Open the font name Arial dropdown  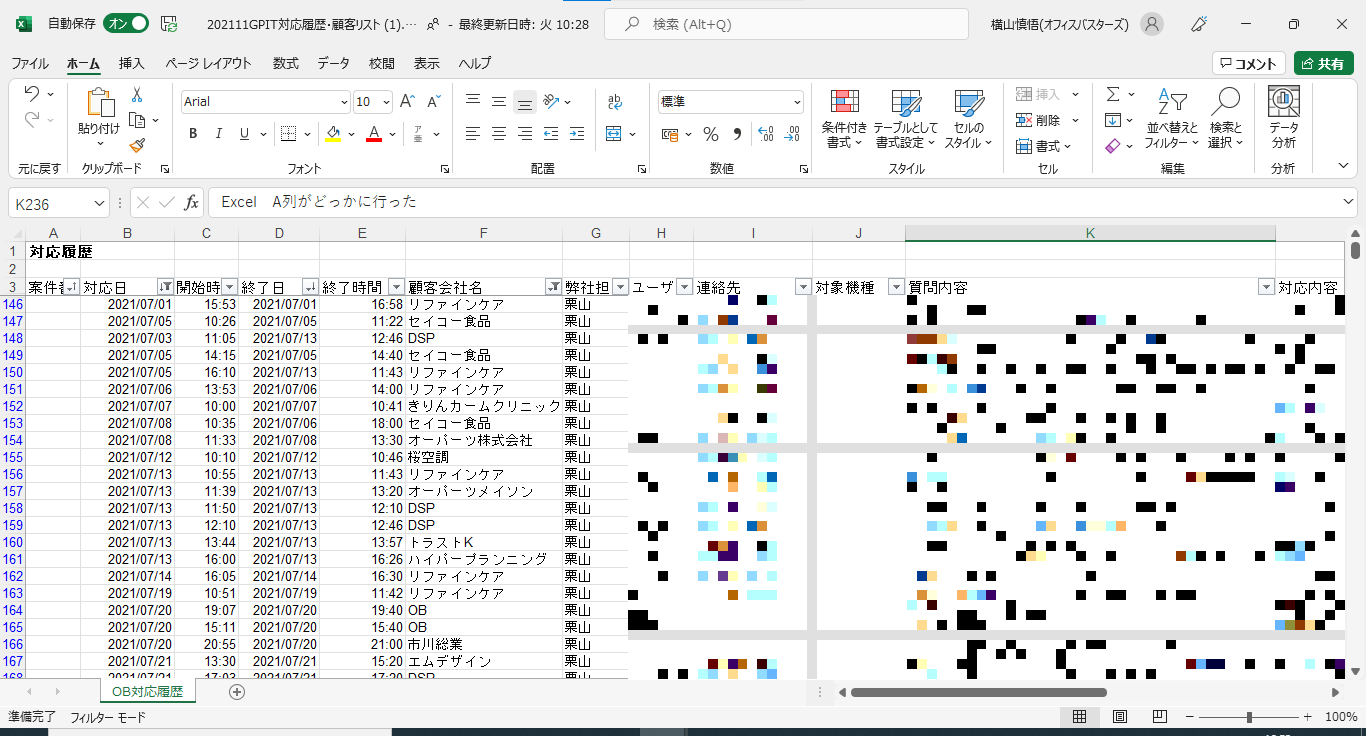pyautogui.click(x=345, y=102)
